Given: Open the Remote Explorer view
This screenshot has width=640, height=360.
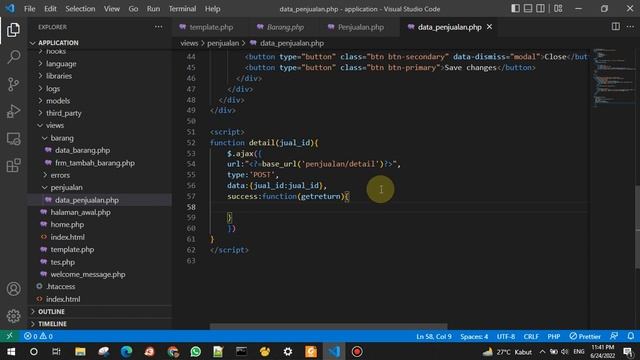Looking at the screenshot, I should point(13,139).
